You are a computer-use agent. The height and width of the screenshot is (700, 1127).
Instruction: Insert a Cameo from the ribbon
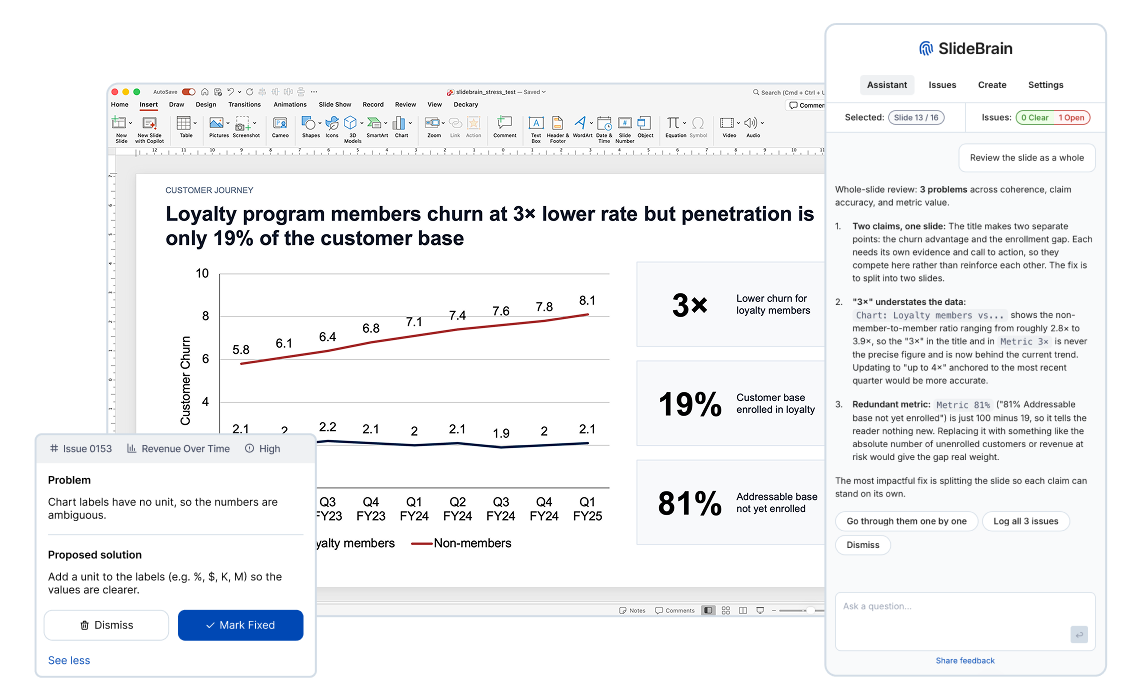[x=280, y=123]
